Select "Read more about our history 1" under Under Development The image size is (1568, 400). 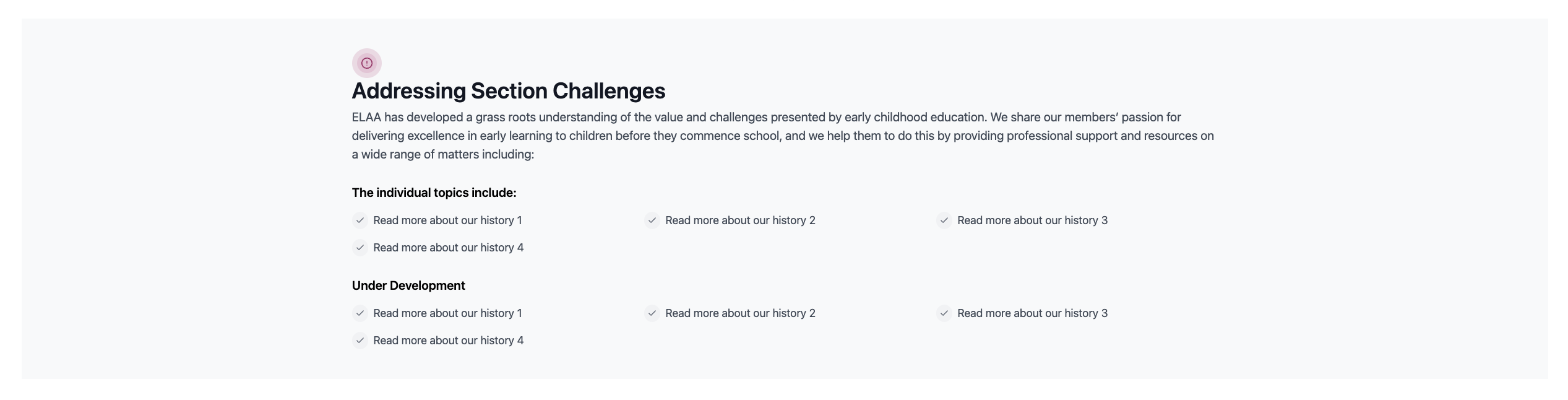coord(447,313)
